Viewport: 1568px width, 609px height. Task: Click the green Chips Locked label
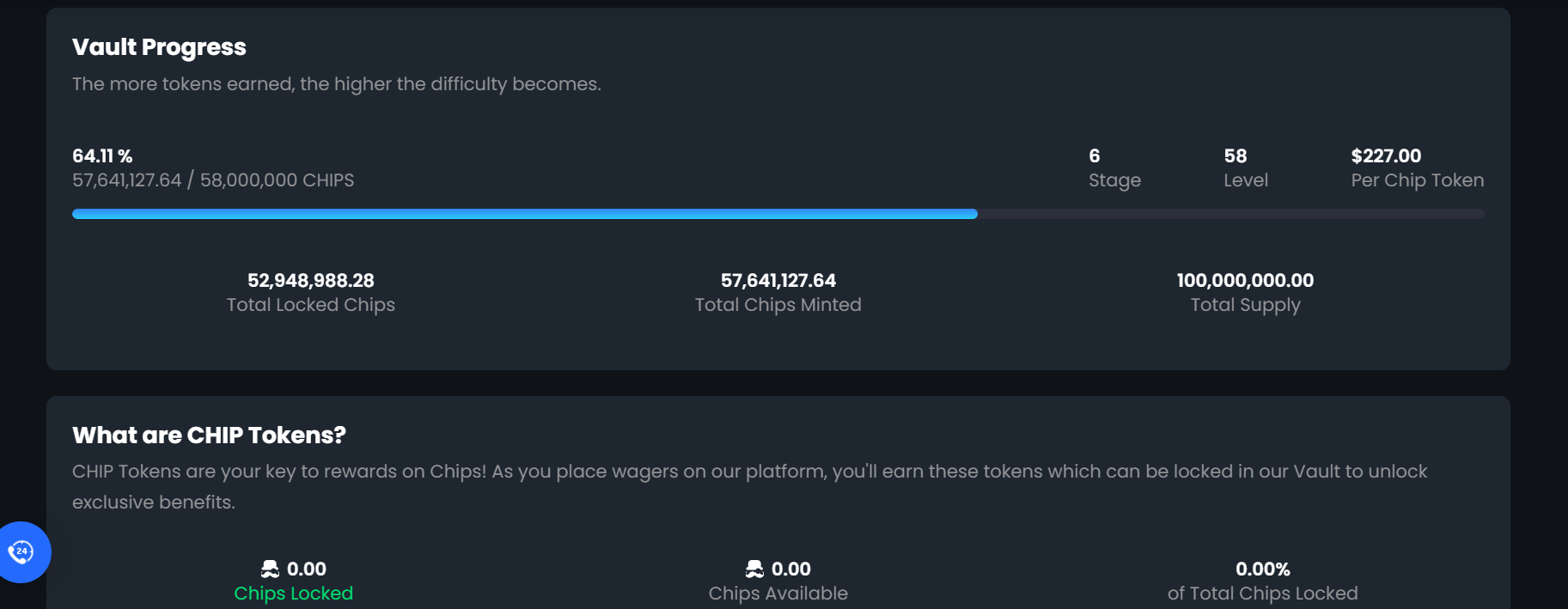pyautogui.click(x=293, y=594)
